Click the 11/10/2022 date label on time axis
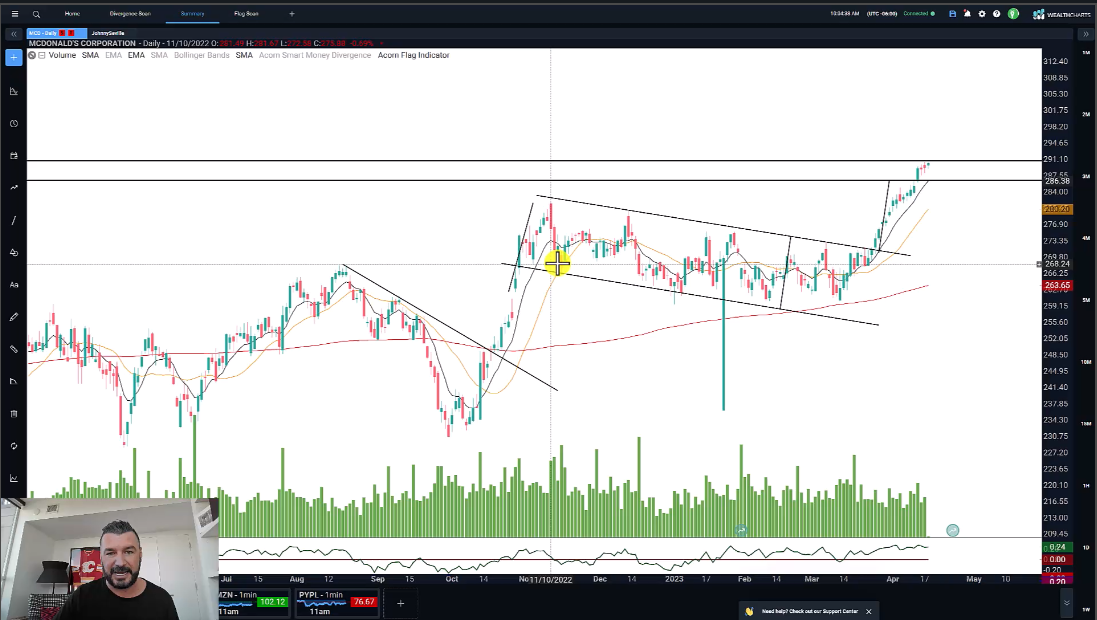 tap(551, 579)
